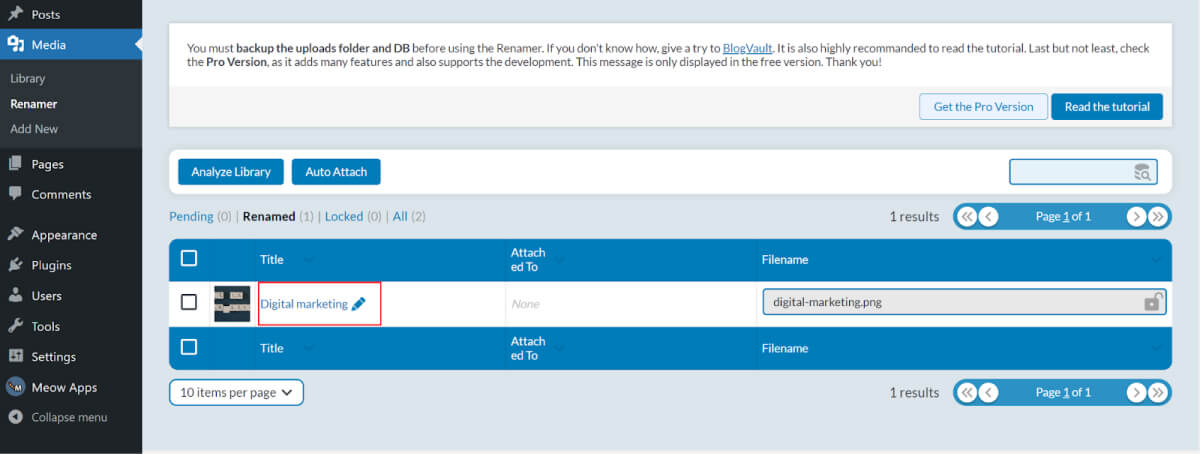Click the Appearance paintbrush icon

tap(15, 235)
